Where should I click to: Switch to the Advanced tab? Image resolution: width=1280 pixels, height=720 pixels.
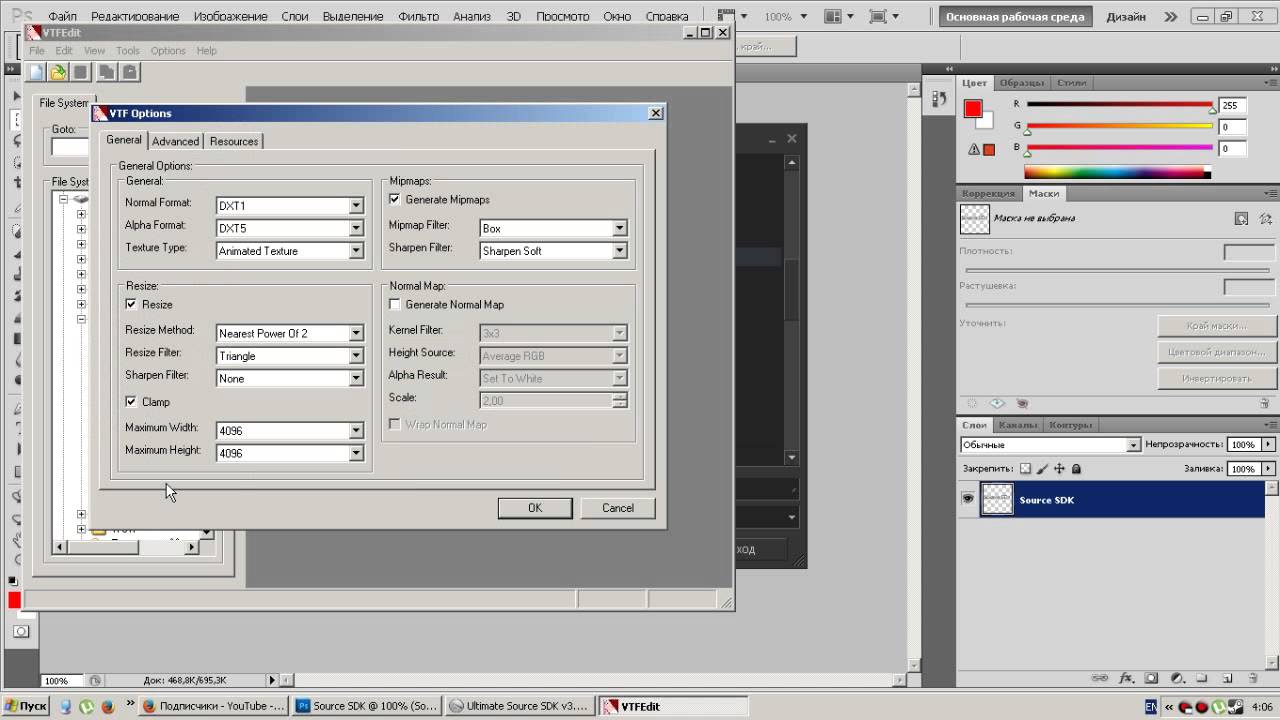click(175, 141)
